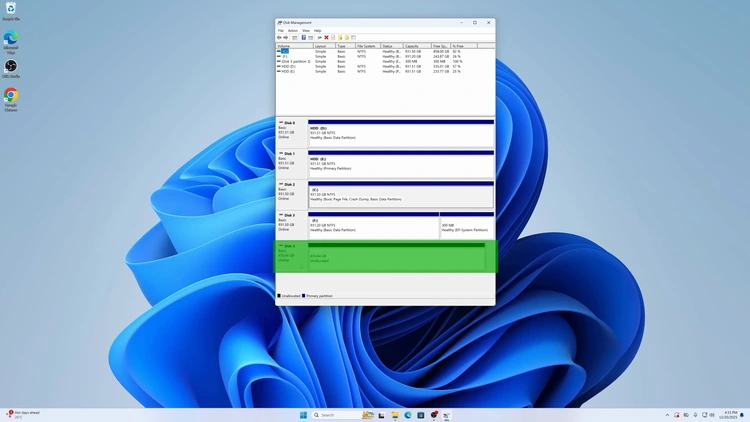Image resolution: width=750 pixels, height=422 pixels.
Task: Select the (Disk 3 partition 3) volume row
Action: 385,61
